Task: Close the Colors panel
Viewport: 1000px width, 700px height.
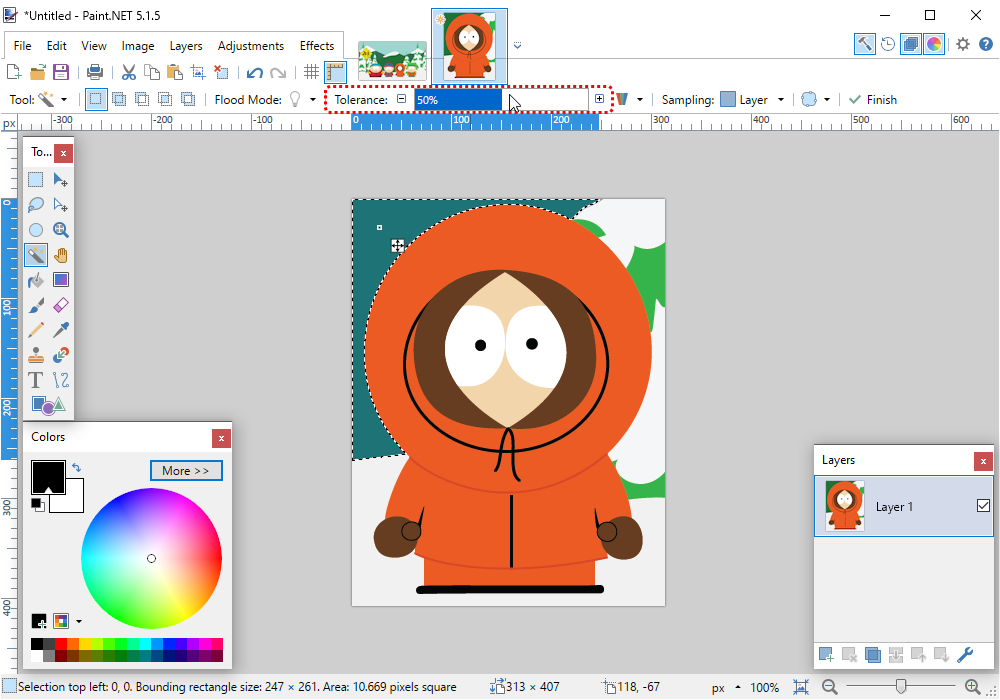Action: [221, 438]
